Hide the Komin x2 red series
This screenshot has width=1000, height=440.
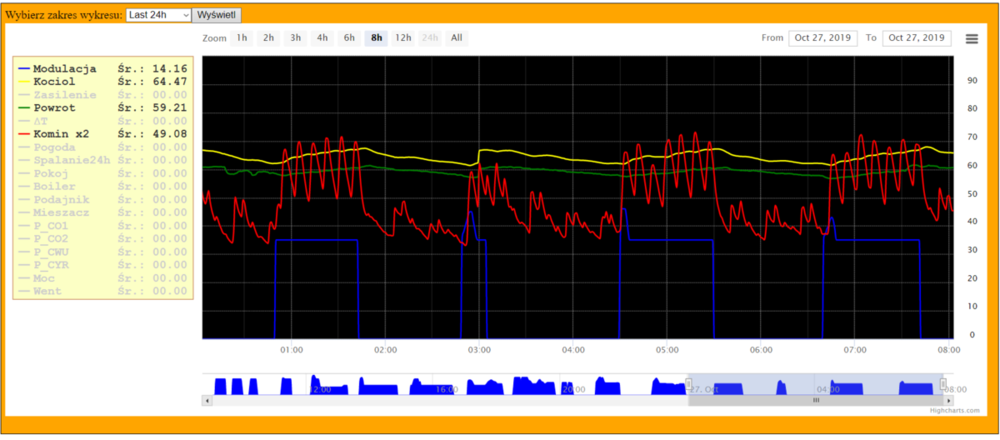(60, 133)
